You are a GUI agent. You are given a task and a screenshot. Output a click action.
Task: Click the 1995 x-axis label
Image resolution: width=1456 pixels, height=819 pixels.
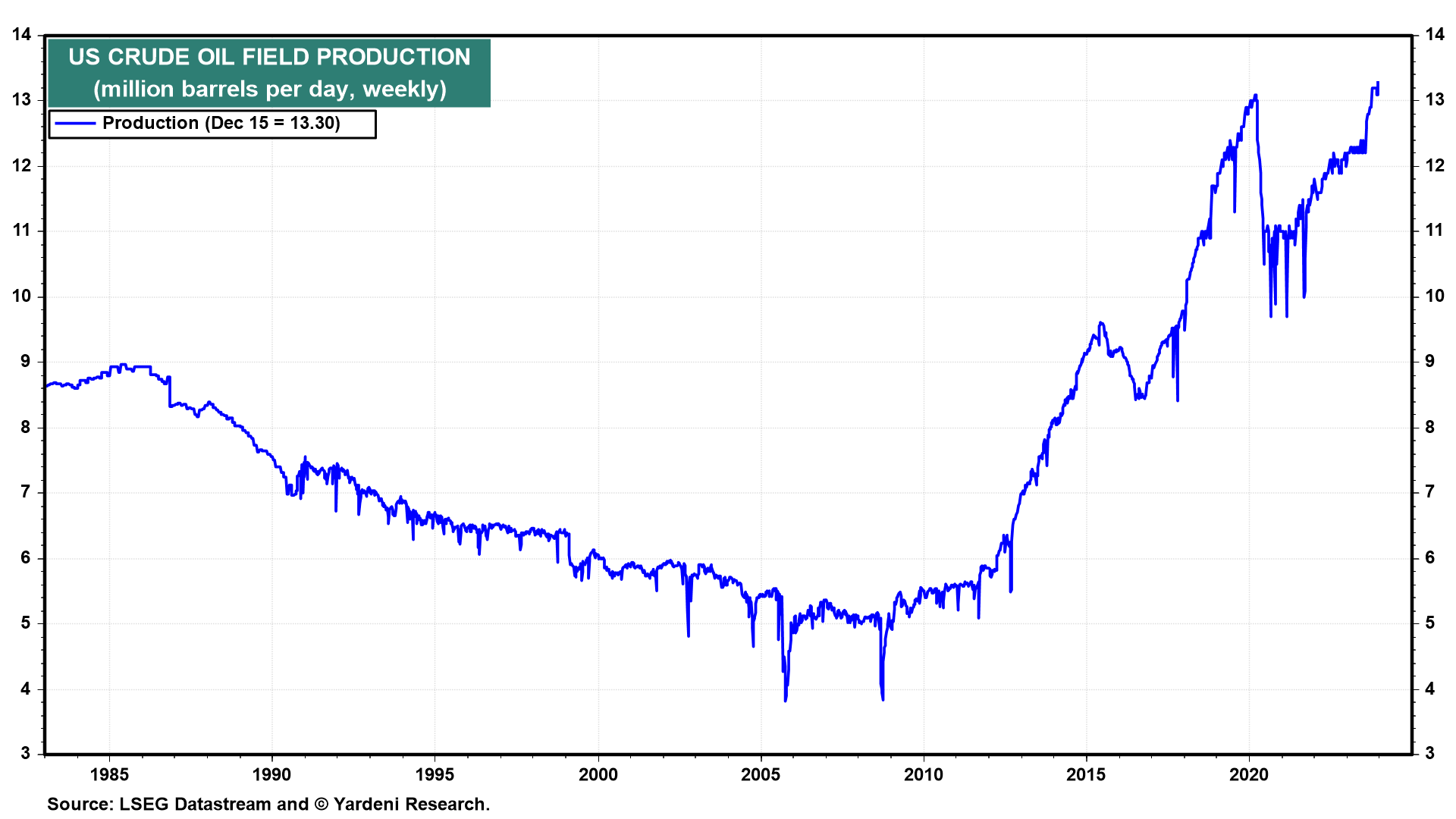click(x=435, y=774)
